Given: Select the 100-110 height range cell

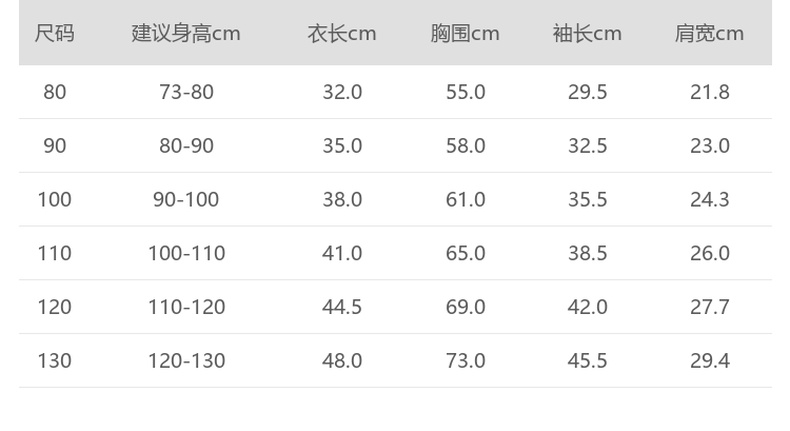Looking at the screenshot, I should coord(186,253).
